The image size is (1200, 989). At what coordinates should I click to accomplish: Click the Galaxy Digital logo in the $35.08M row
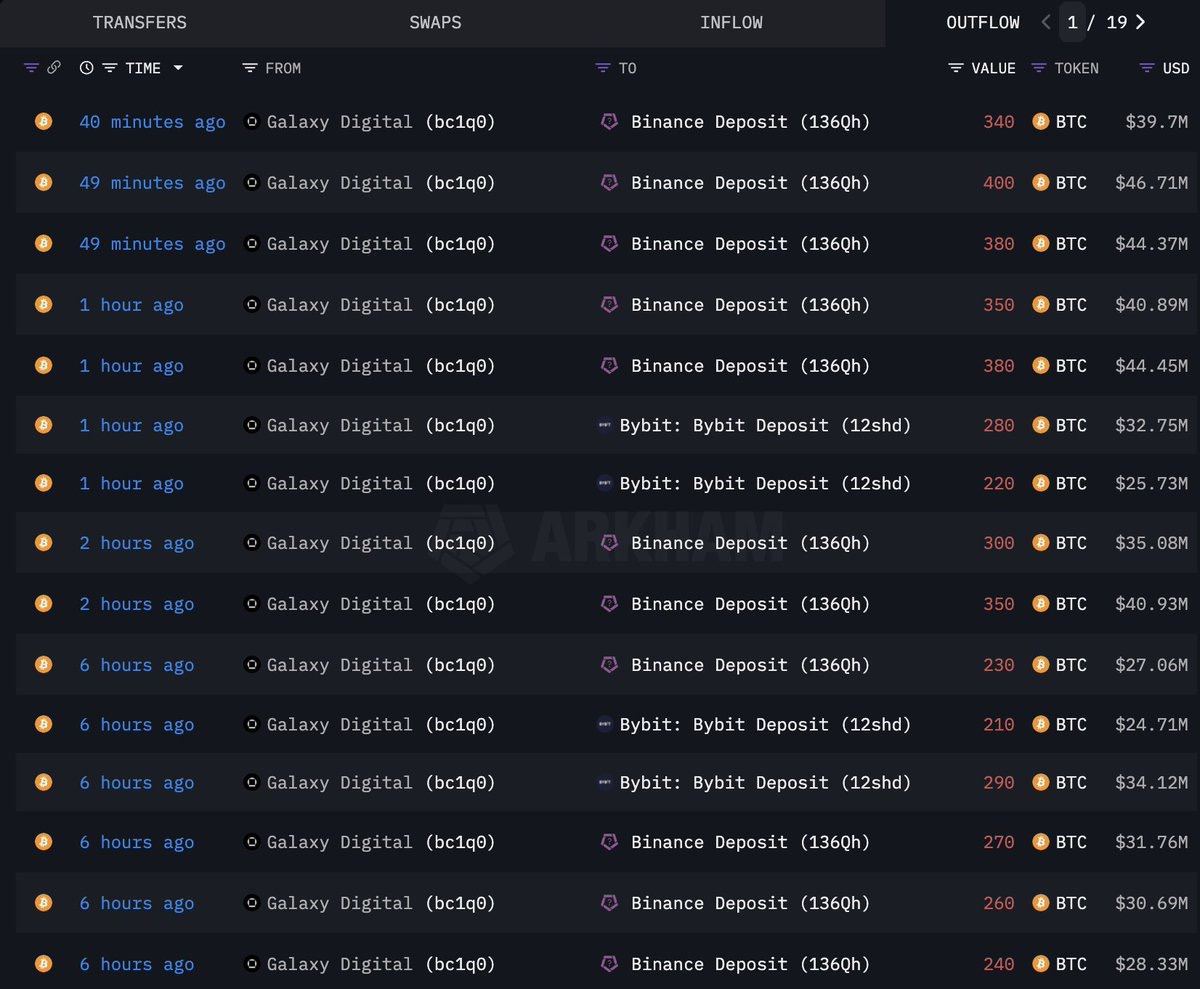point(252,543)
